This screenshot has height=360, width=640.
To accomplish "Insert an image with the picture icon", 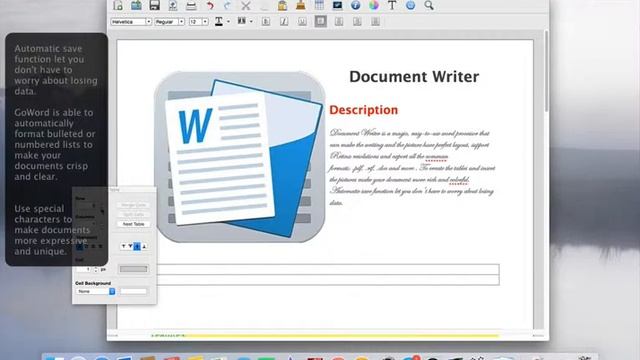I will [337, 5].
